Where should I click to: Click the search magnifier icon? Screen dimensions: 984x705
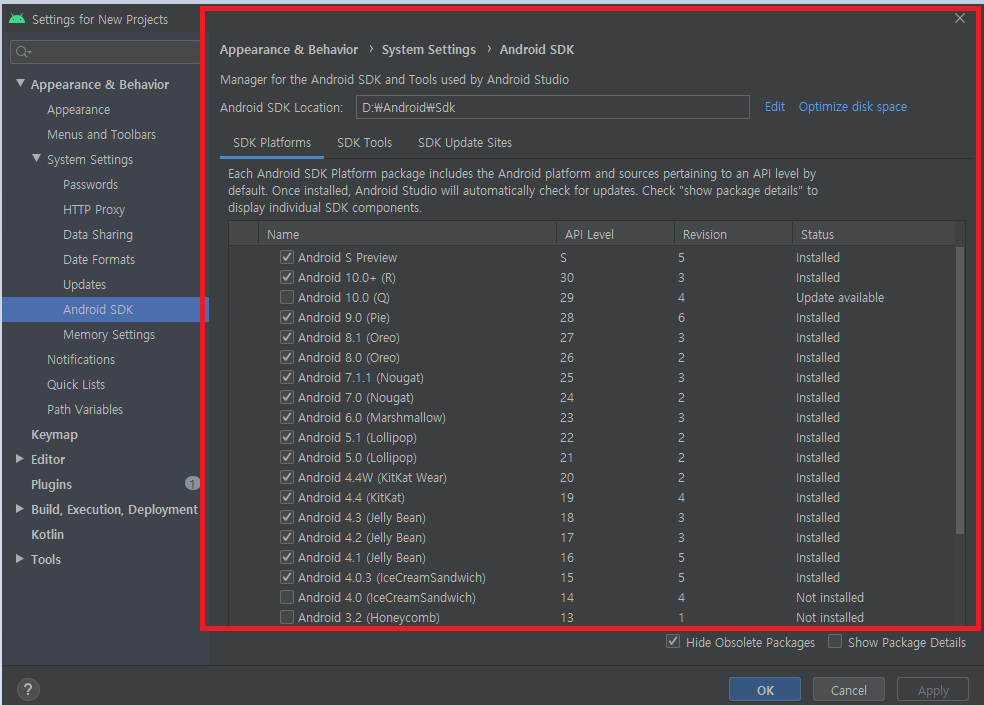(23, 52)
